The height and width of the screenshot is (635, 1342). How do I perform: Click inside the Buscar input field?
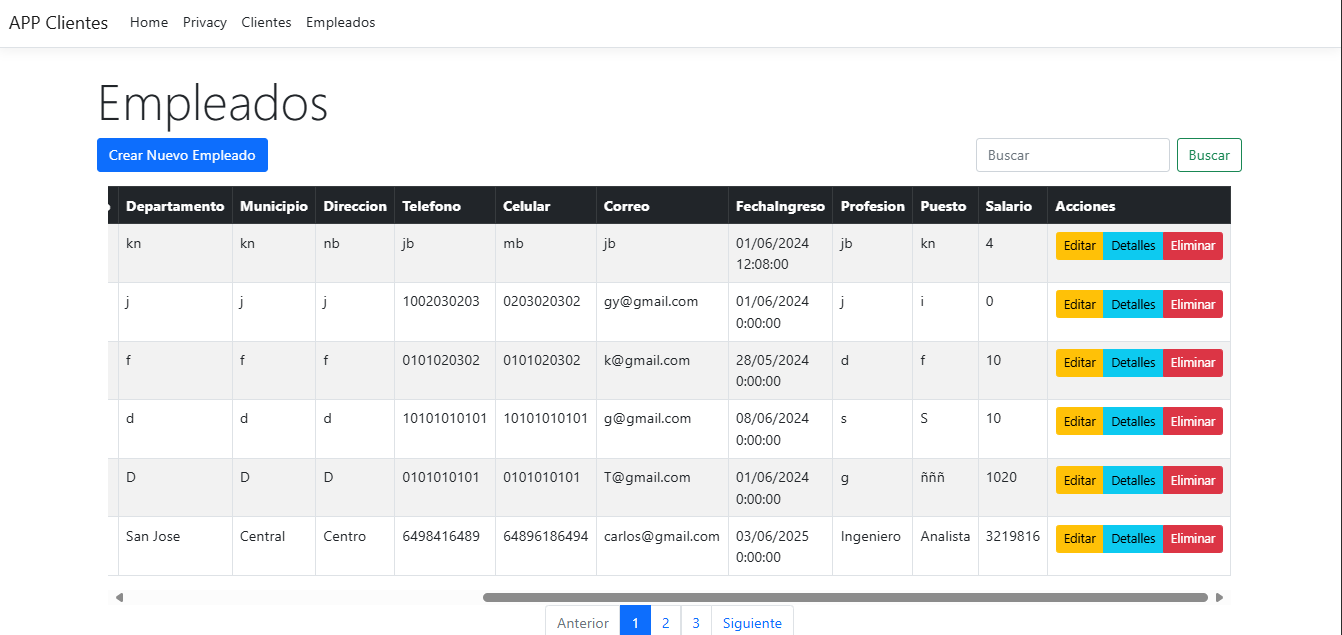click(1072, 155)
